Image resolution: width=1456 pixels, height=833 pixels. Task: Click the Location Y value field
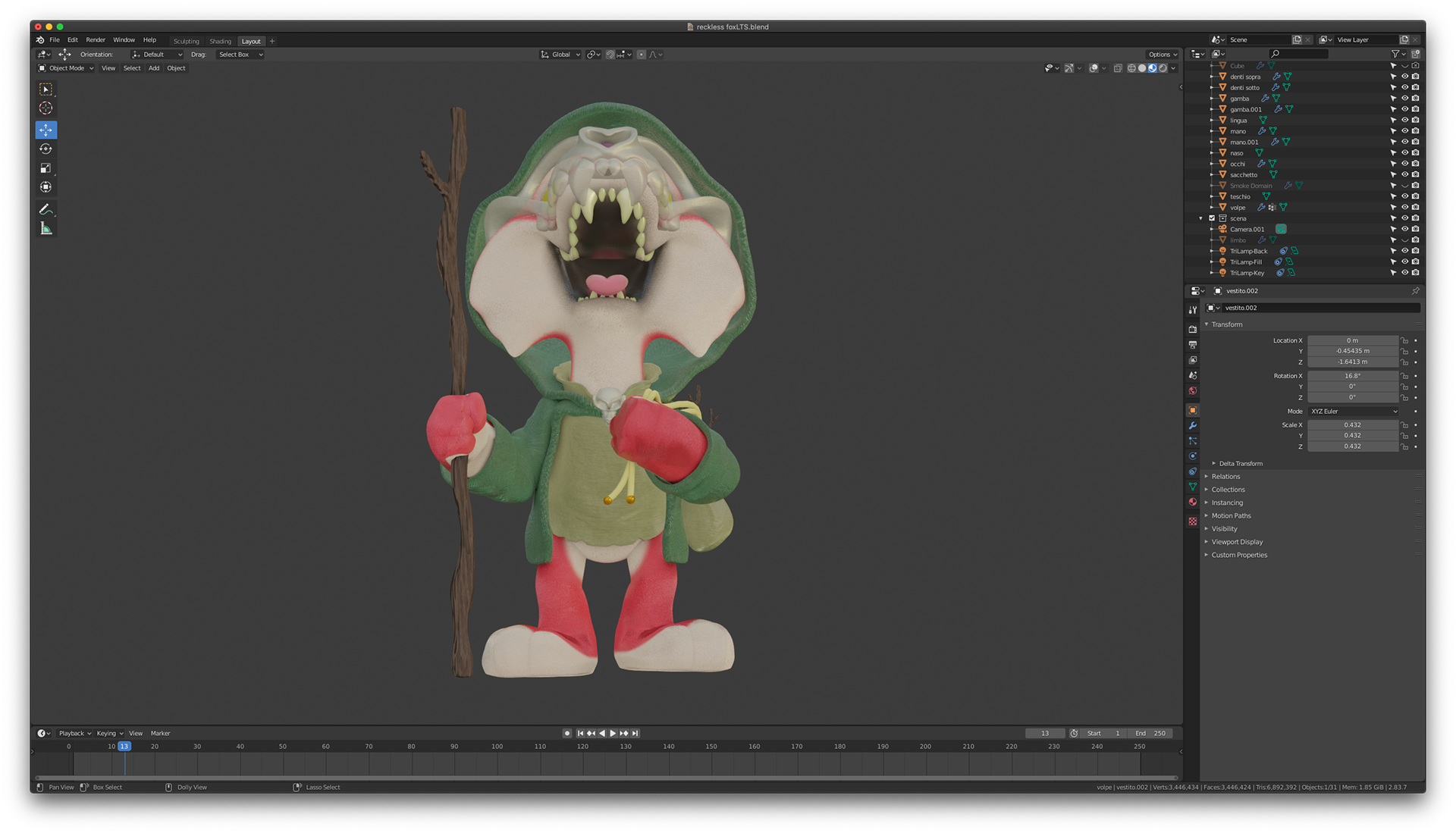pyautogui.click(x=1352, y=351)
